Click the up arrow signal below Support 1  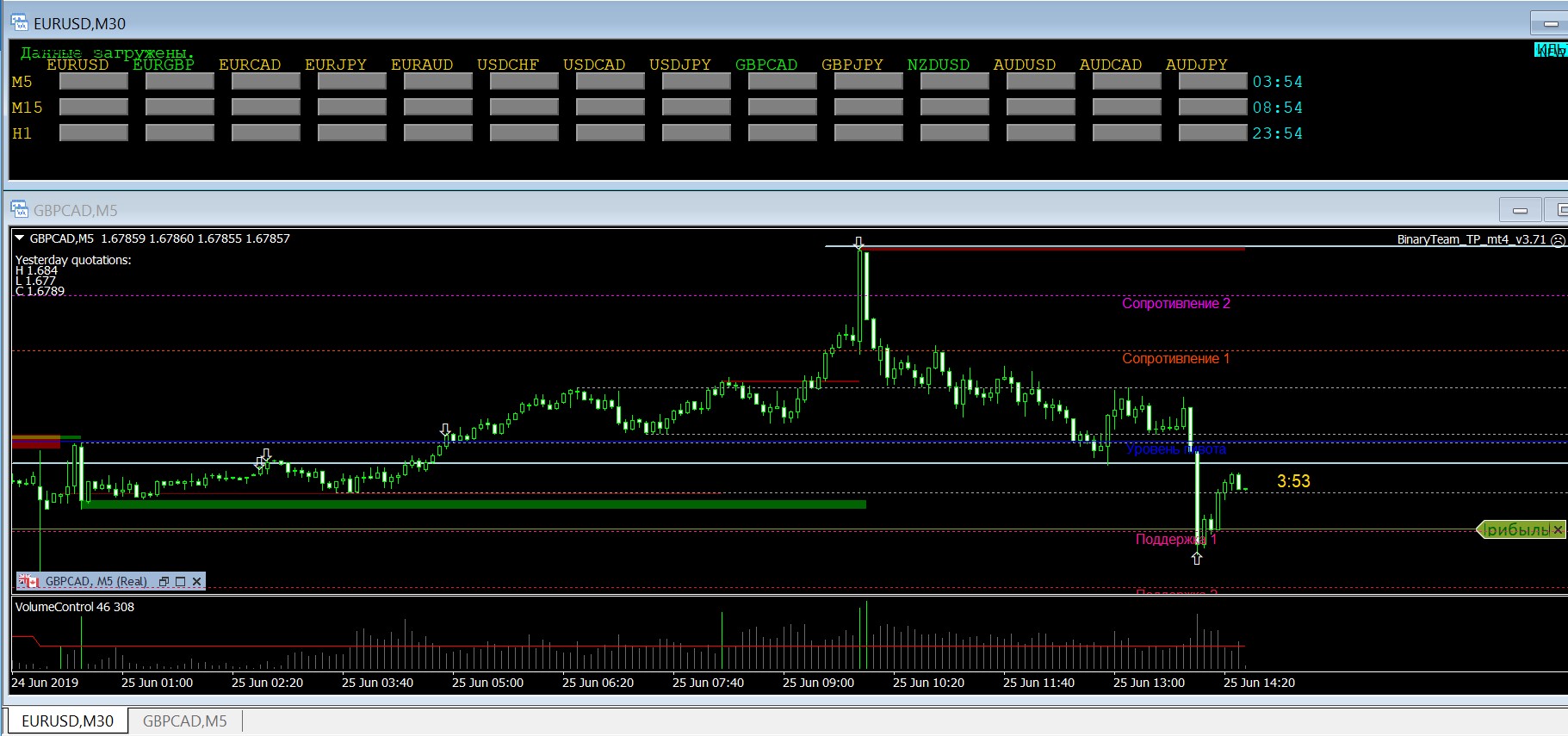point(1196,559)
